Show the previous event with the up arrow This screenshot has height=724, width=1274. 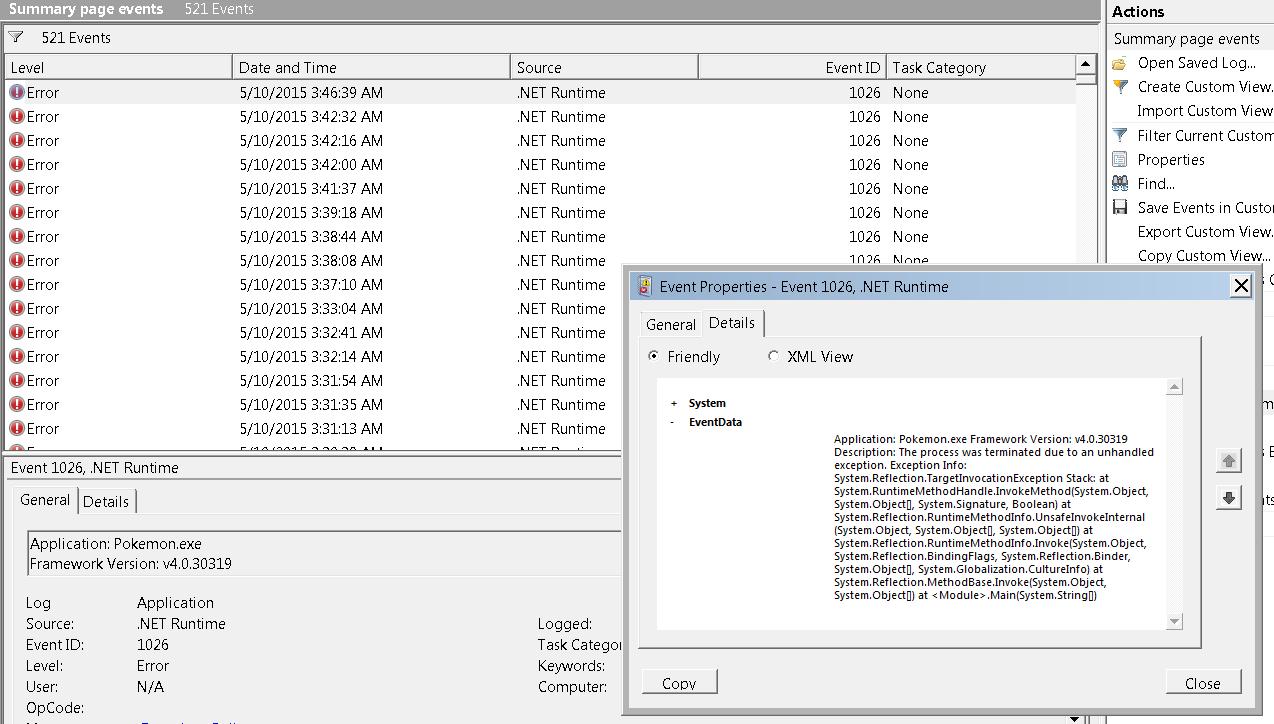(x=1229, y=460)
